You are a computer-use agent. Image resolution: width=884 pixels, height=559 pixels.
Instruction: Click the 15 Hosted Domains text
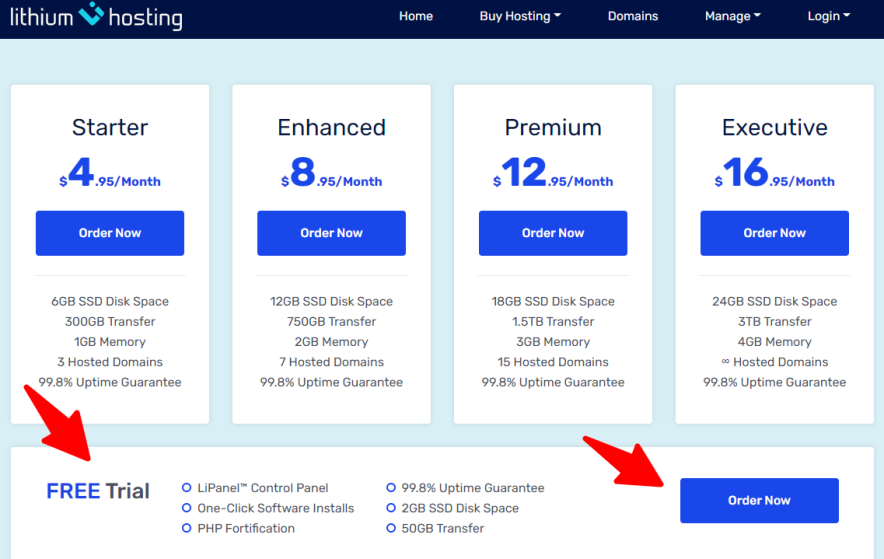(x=553, y=362)
